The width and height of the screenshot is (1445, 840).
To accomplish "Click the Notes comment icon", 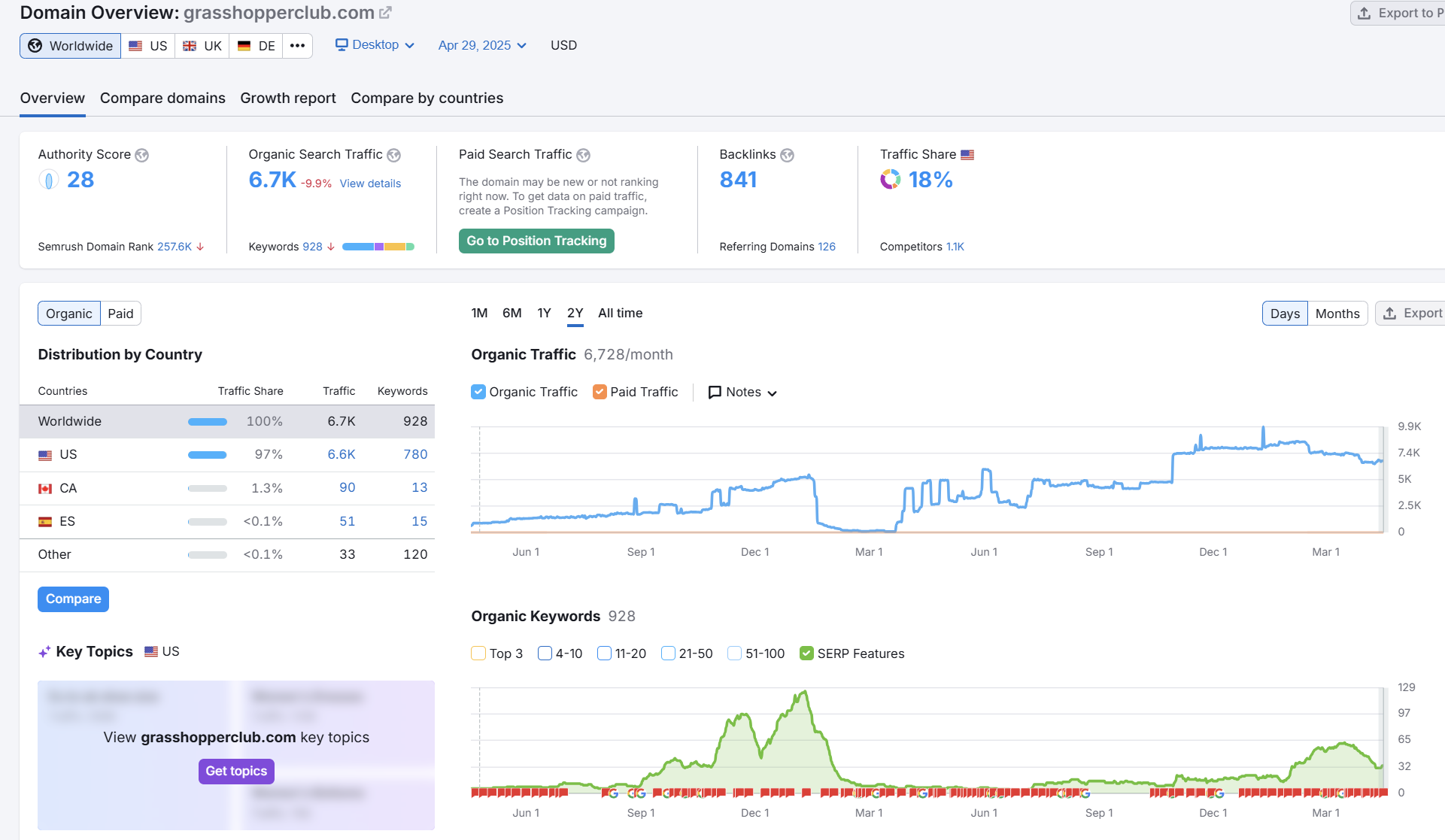I will 715,393.
